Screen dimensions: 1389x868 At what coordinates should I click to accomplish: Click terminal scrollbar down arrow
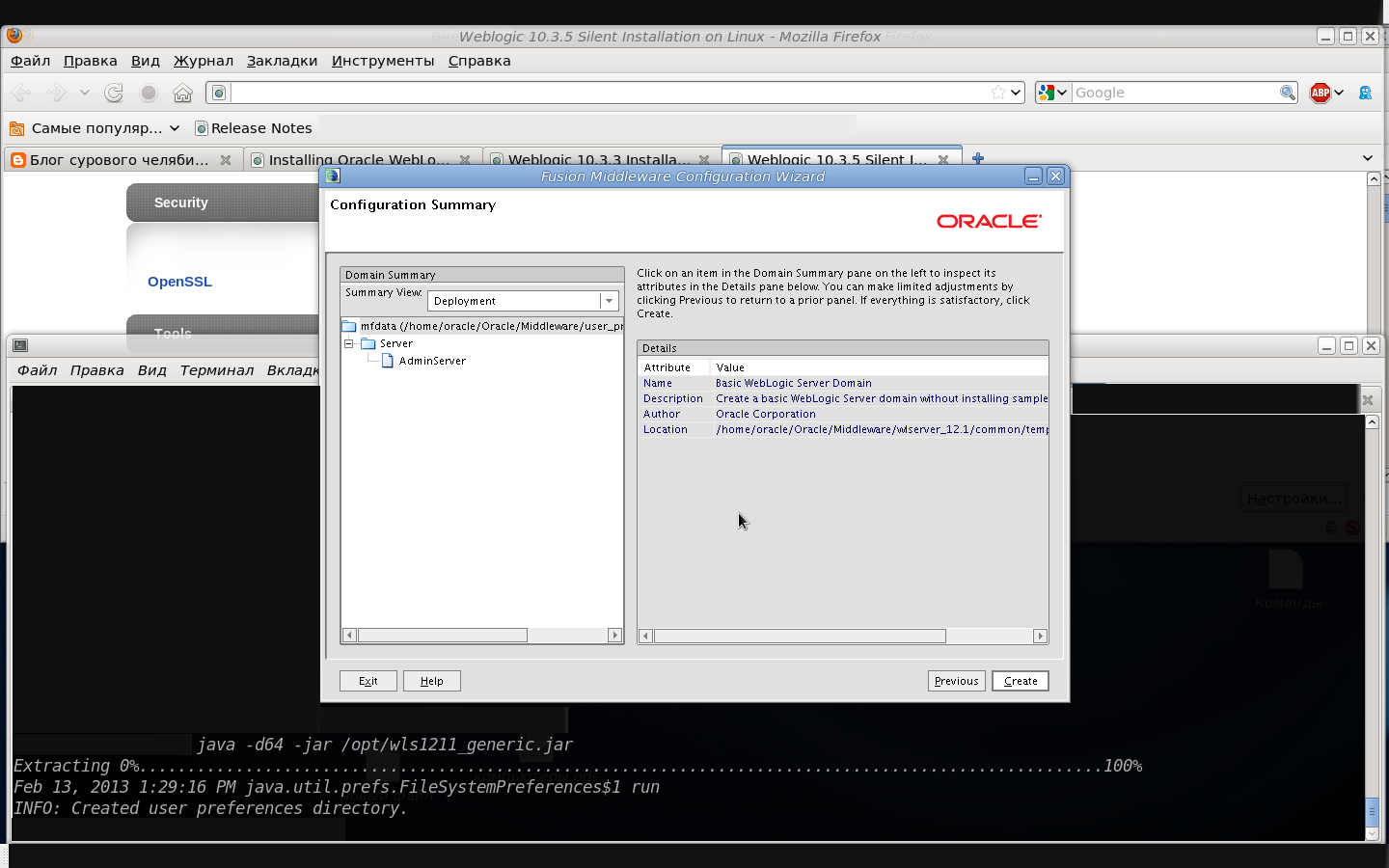click(x=1373, y=834)
